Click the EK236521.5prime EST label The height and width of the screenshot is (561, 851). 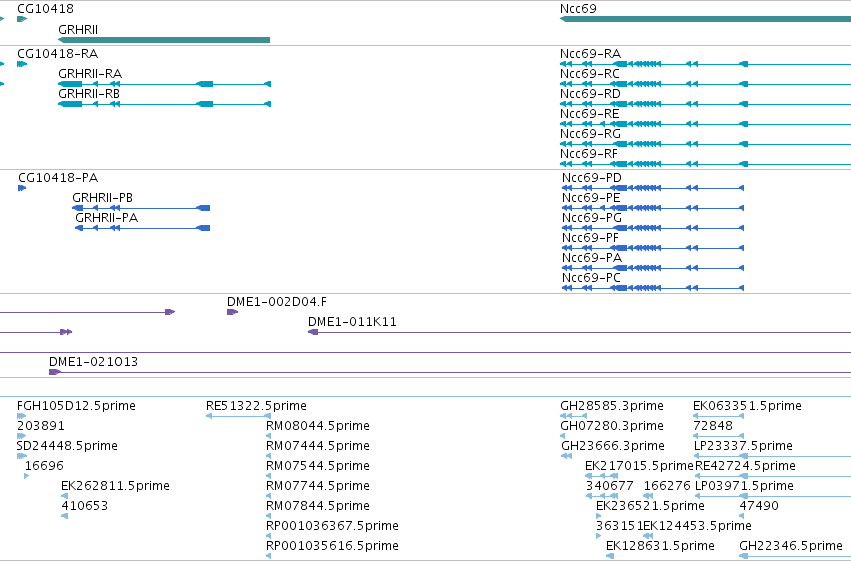pyautogui.click(x=650, y=506)
